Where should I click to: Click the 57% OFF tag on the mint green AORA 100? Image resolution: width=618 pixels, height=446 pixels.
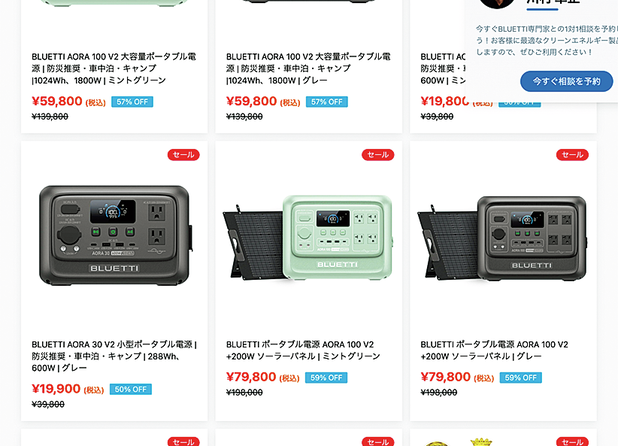[x=132, y=102]
